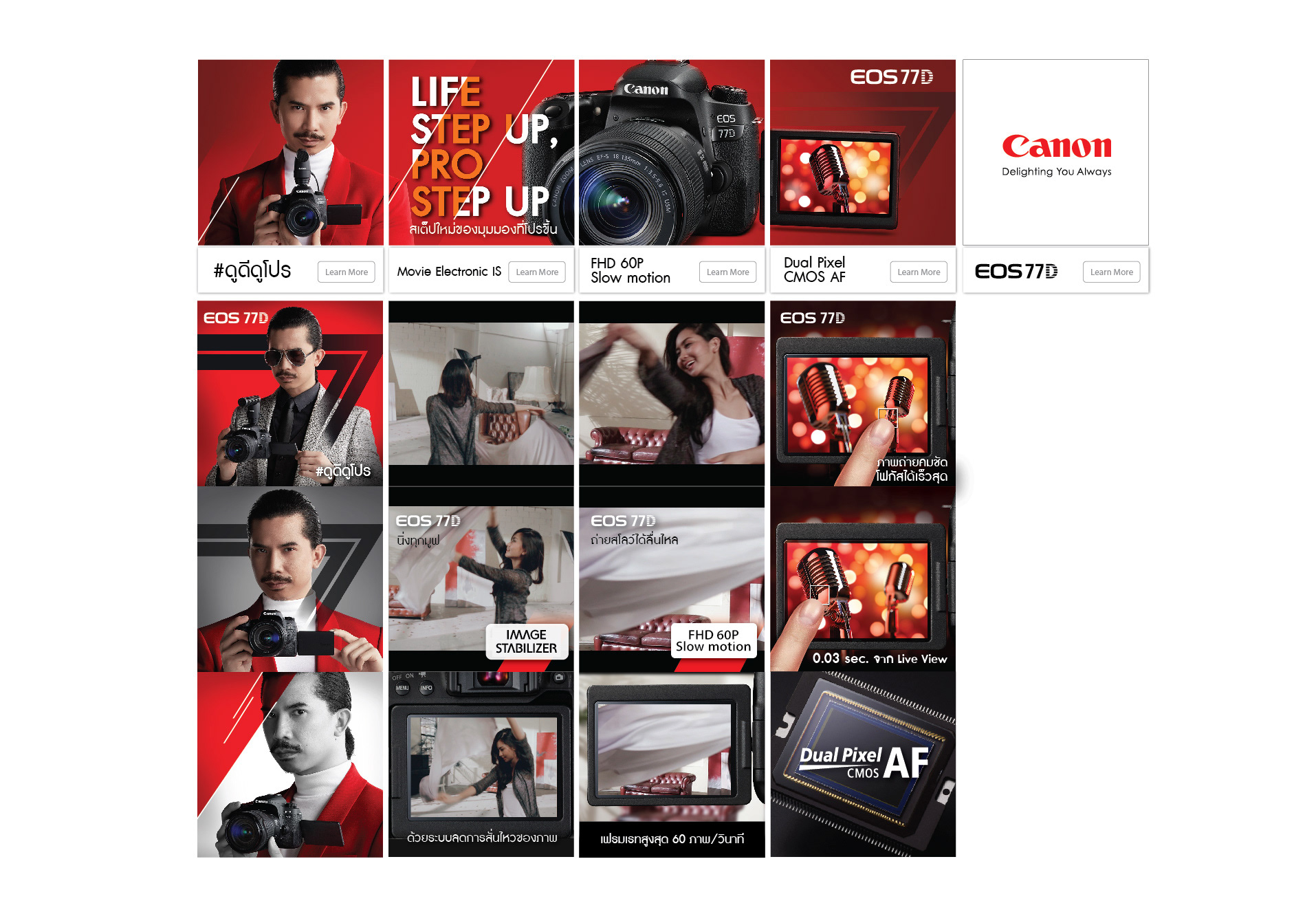Select the woman tossing white fabric frame
Screen dimensions: 1316x923
tap(481, 393)
